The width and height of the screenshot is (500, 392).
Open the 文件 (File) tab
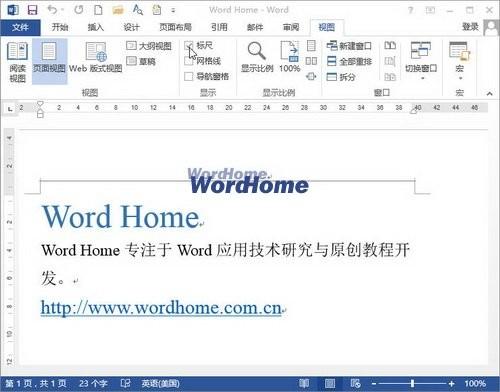pos(20,27)
